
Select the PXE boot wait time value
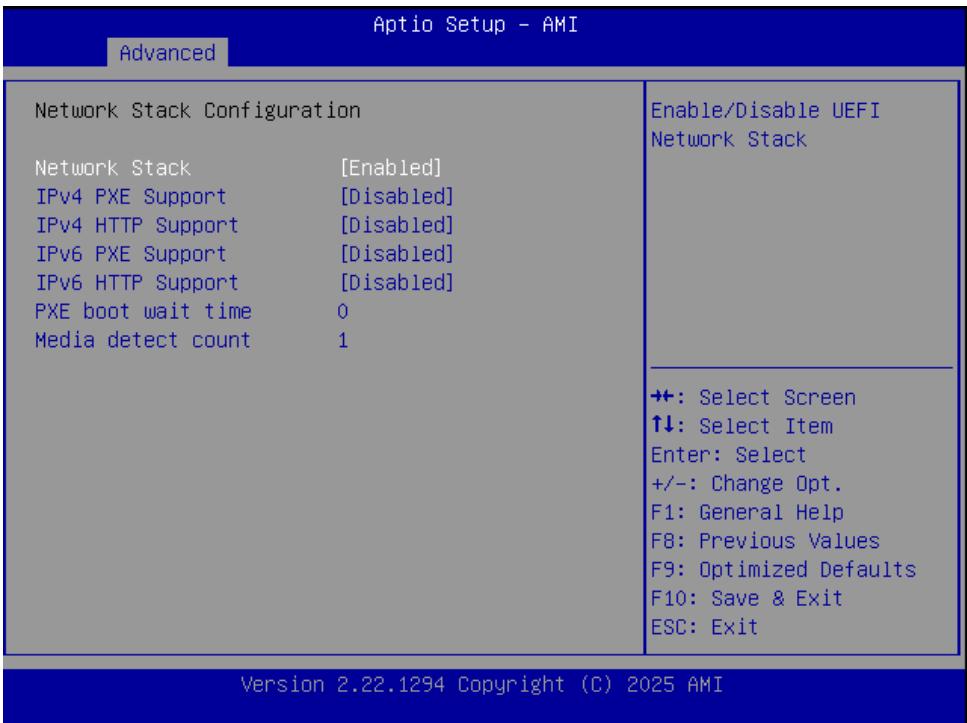coord(343,312)
